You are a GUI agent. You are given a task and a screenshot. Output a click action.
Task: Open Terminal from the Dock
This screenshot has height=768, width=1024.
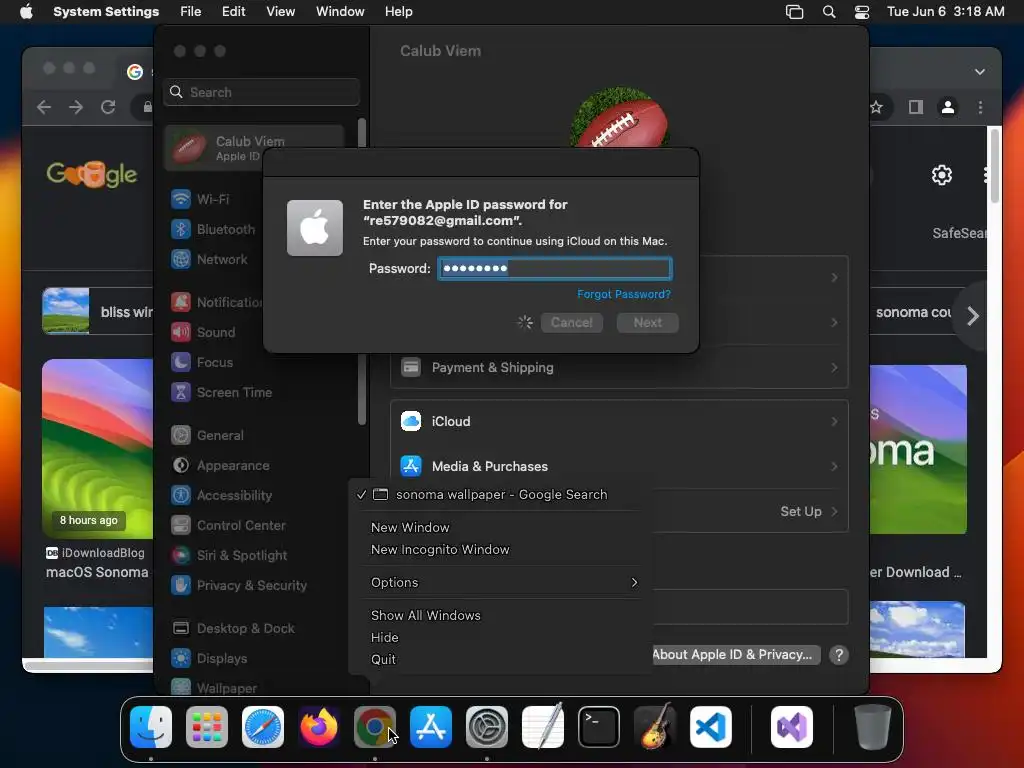click(x=599, y=727)
